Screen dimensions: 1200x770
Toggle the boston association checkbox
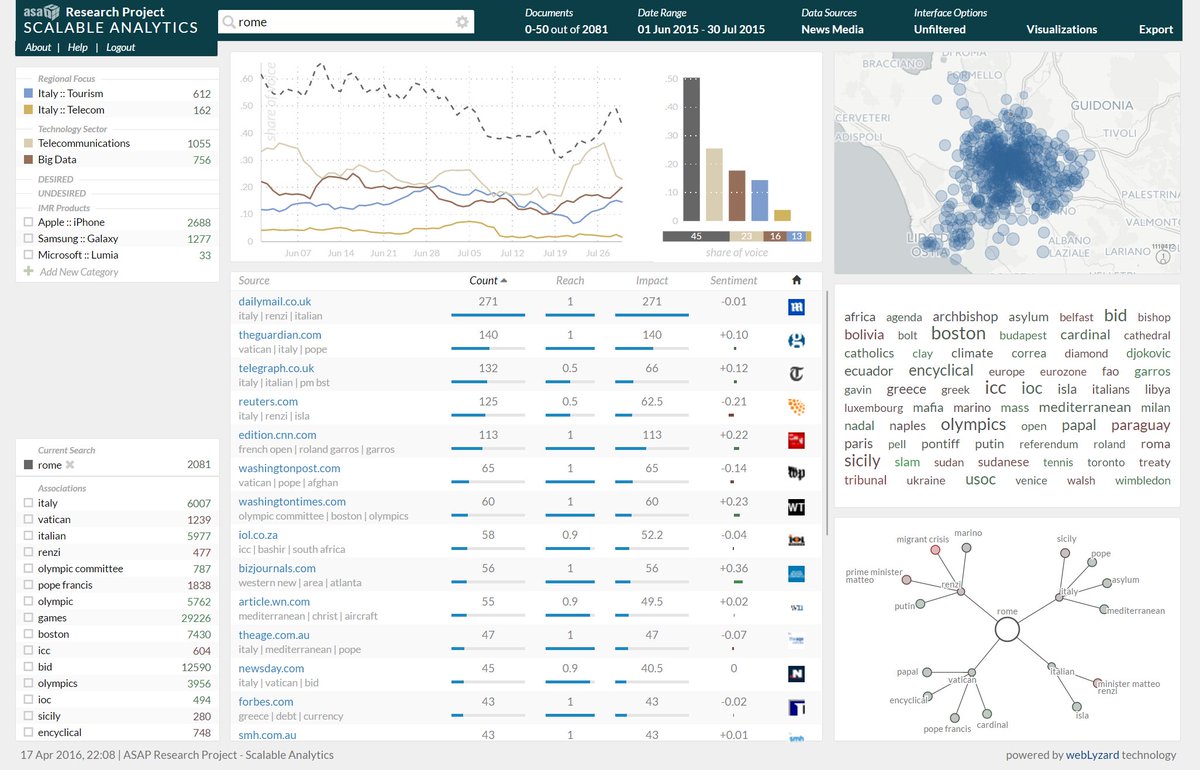[x=28, y=634]
